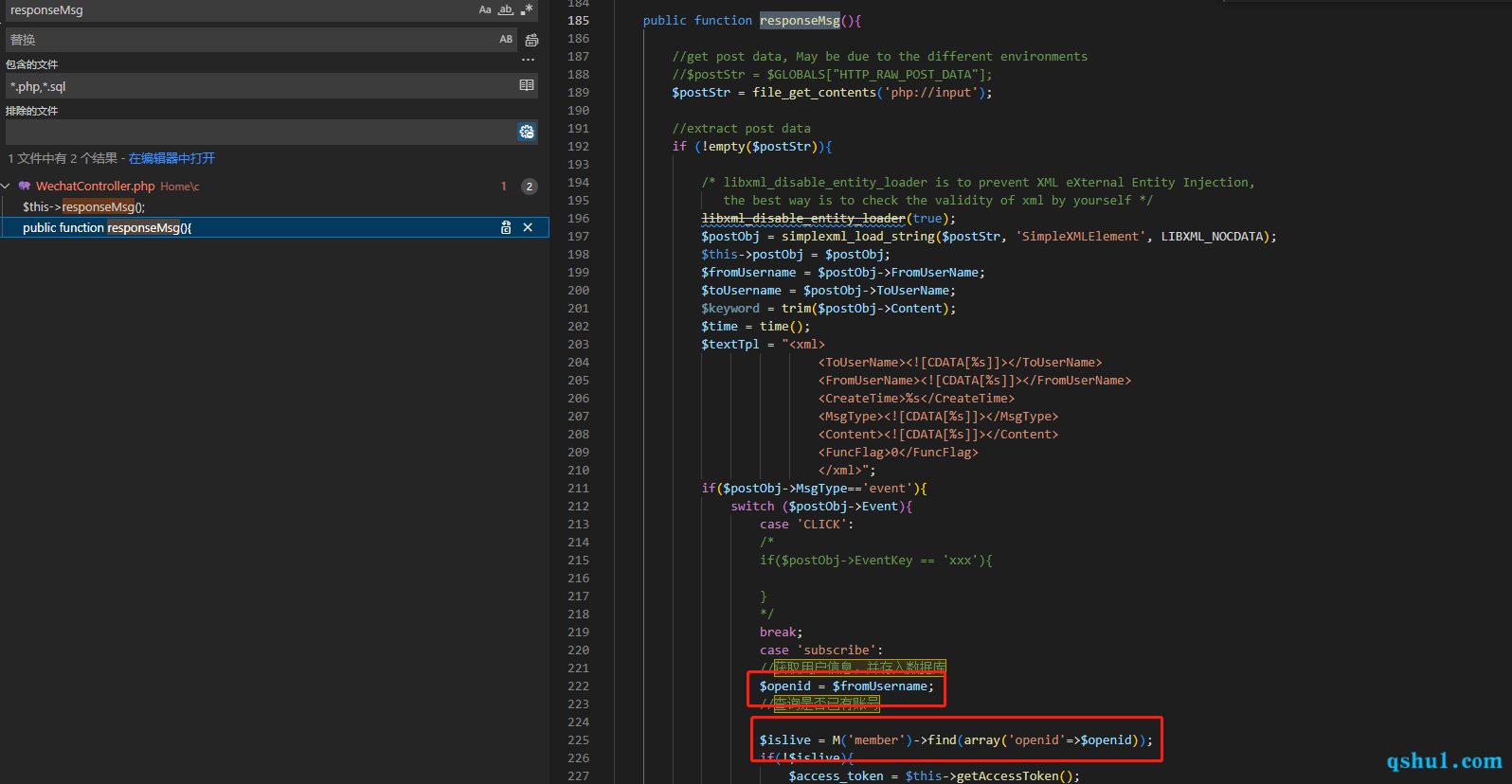Click the struck-through libxml_disable_entity_loader call
The height and width of the screenshot is (784, 1512).
803,219
